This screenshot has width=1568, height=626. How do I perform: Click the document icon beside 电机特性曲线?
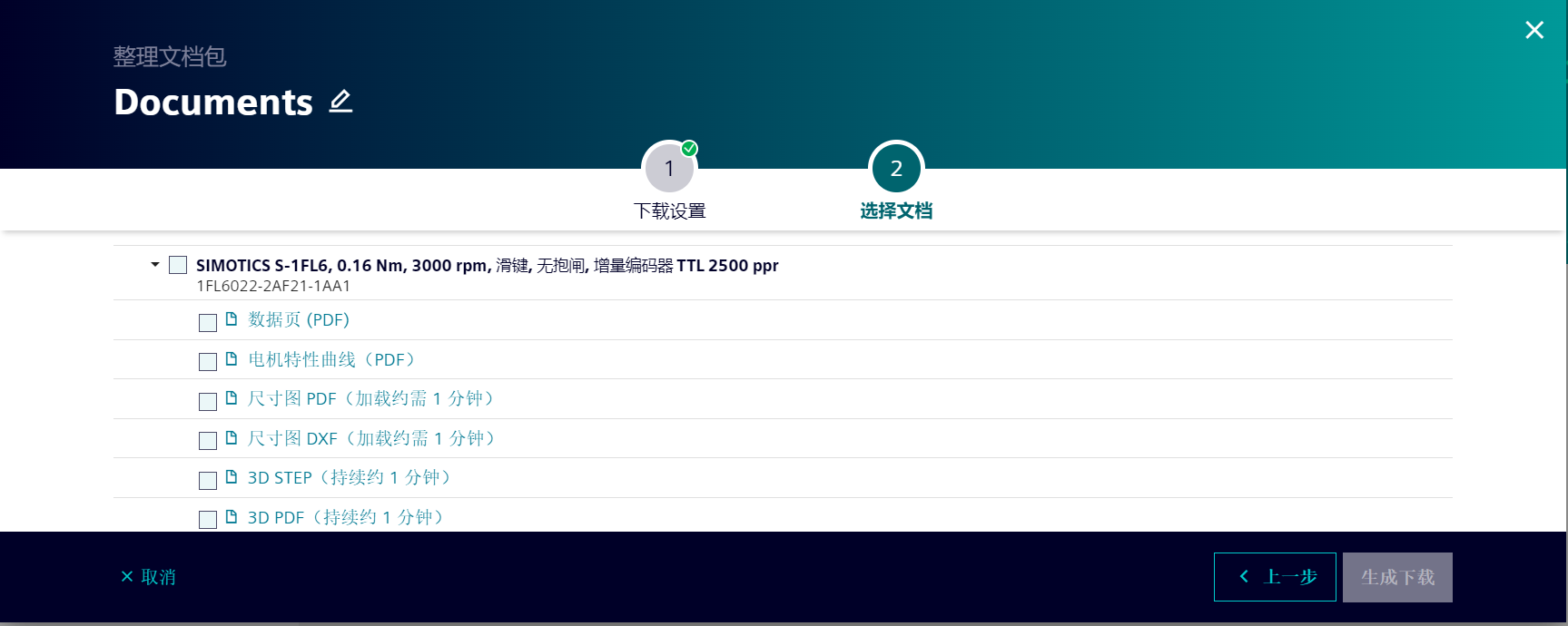[x=232, y=358]
